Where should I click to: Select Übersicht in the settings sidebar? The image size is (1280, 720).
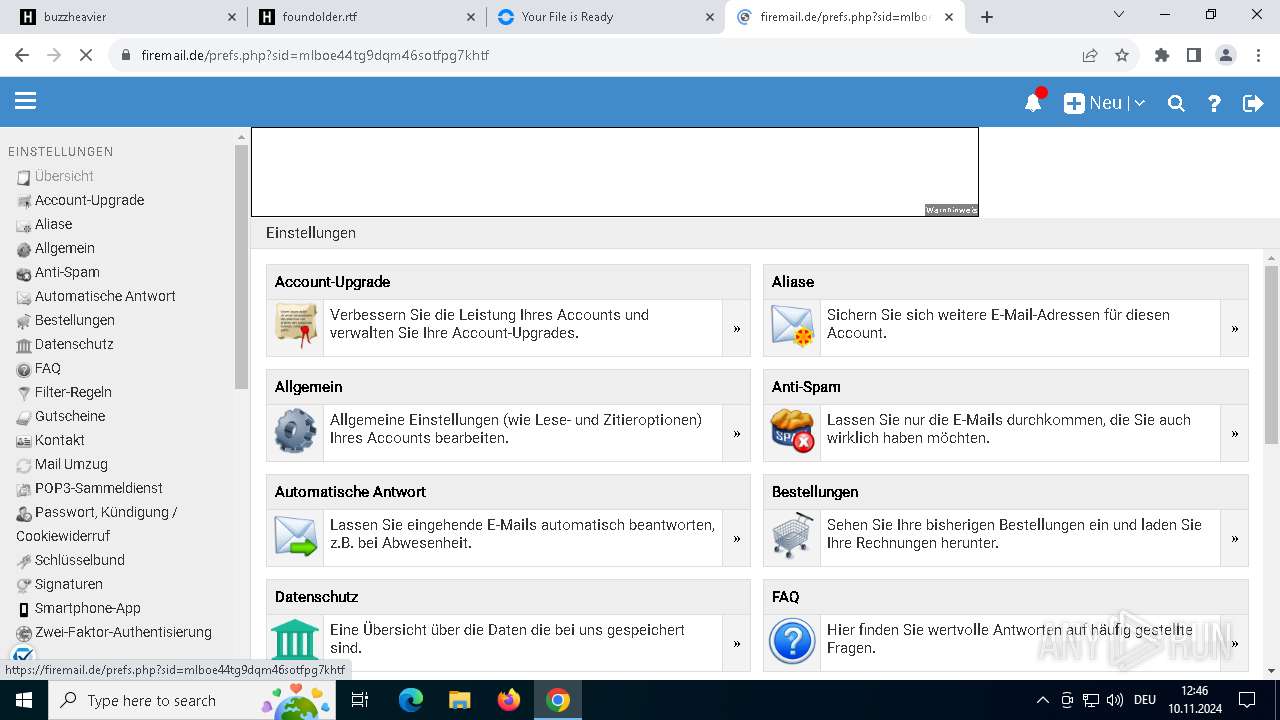point(64,176)
